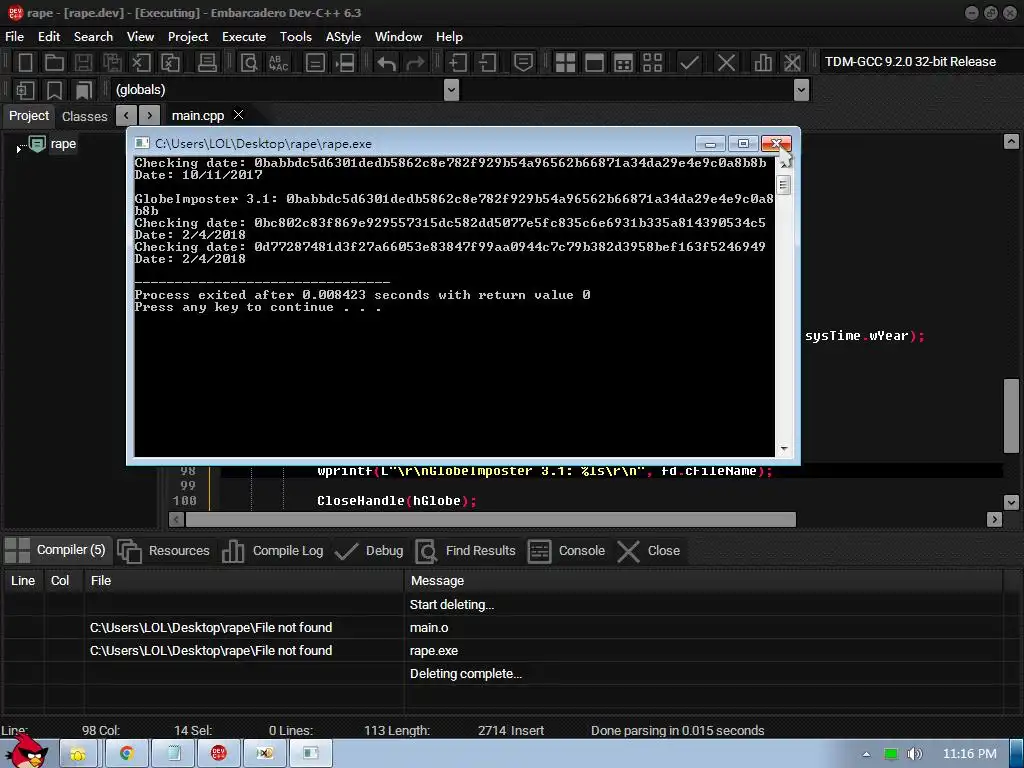
Task: Open the Compile Log bottom tab
Action: tap(273, 551)
